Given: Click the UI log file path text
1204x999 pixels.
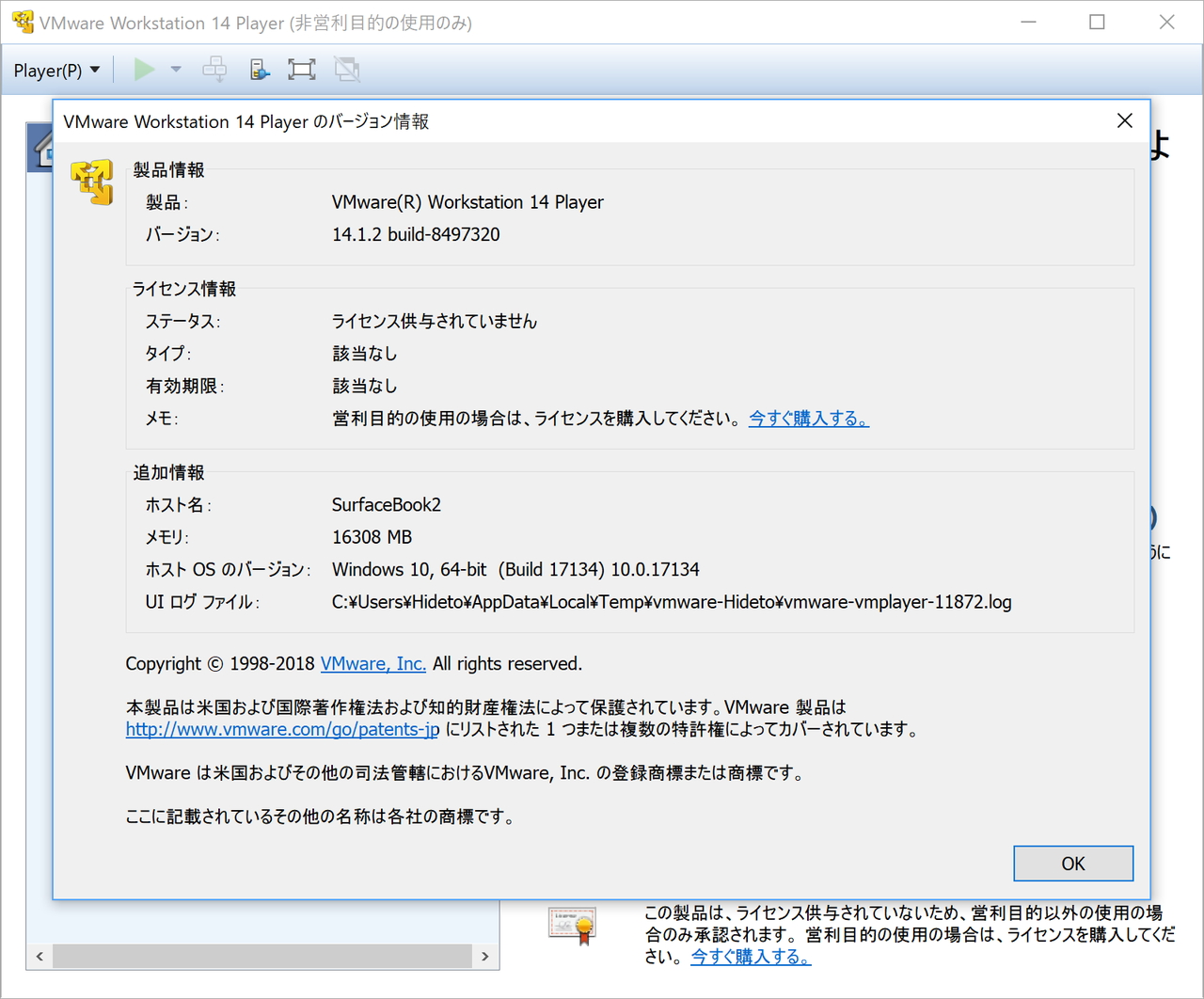Looking at the screenshot, I should coord(671,602).
